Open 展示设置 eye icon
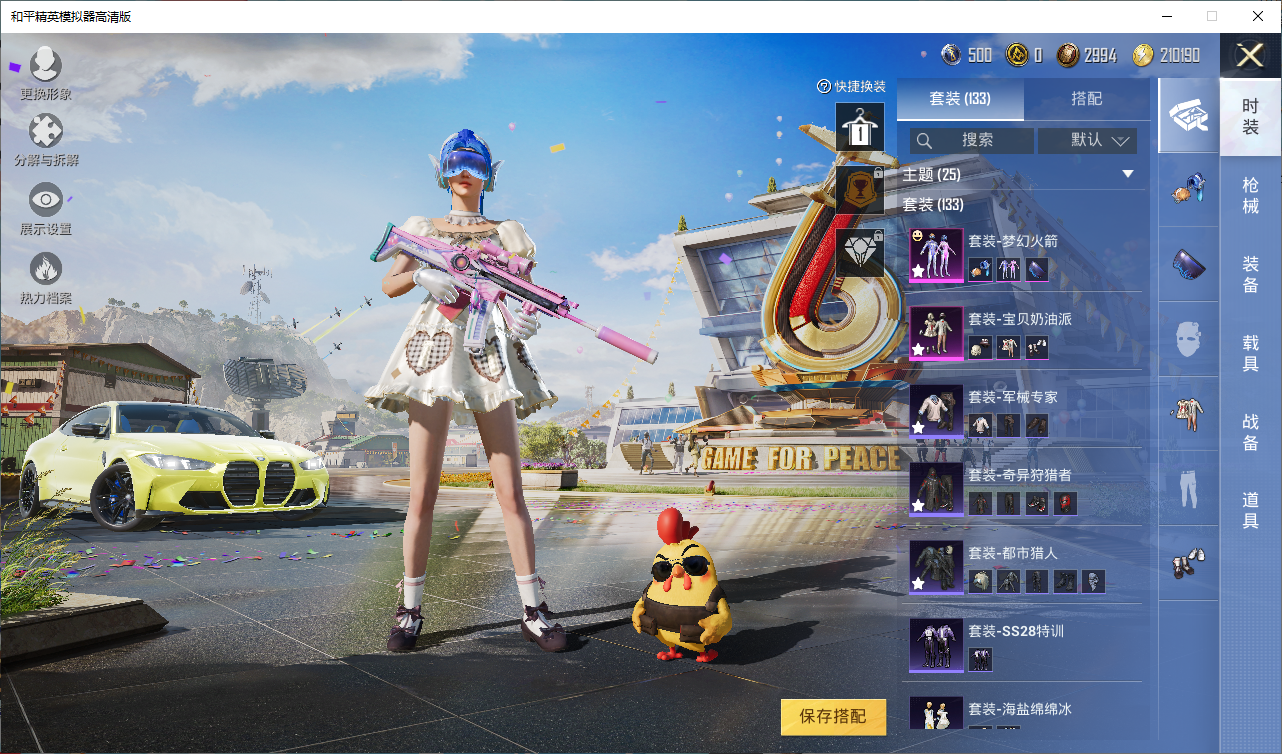 [45, 200]
